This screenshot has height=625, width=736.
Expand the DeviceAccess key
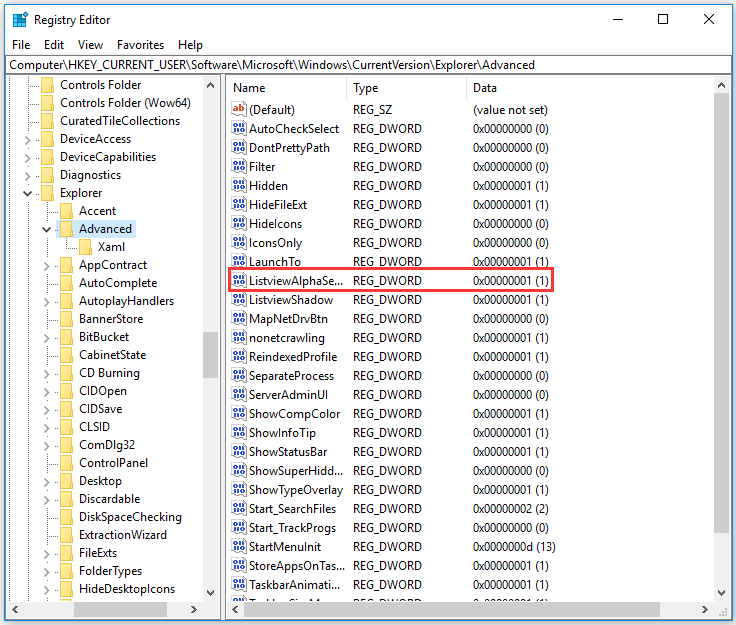click(27, 139)
